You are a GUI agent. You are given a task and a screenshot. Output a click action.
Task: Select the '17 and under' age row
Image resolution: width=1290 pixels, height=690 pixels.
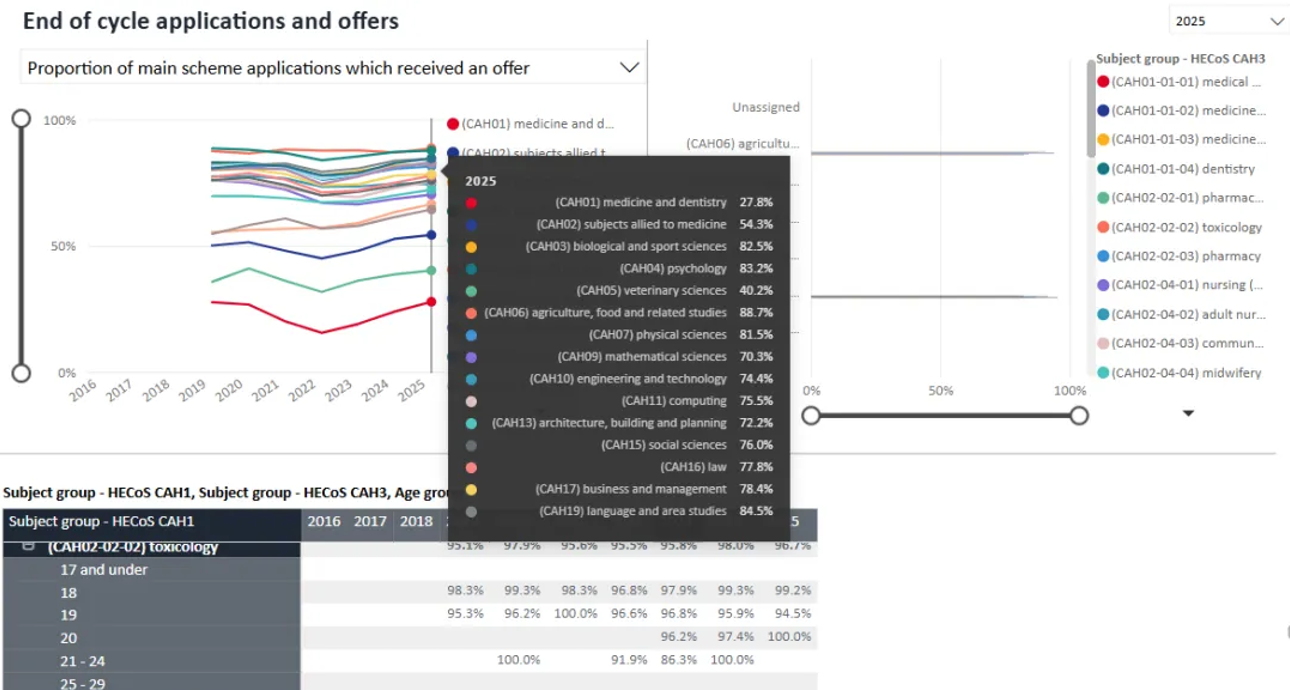104,570
